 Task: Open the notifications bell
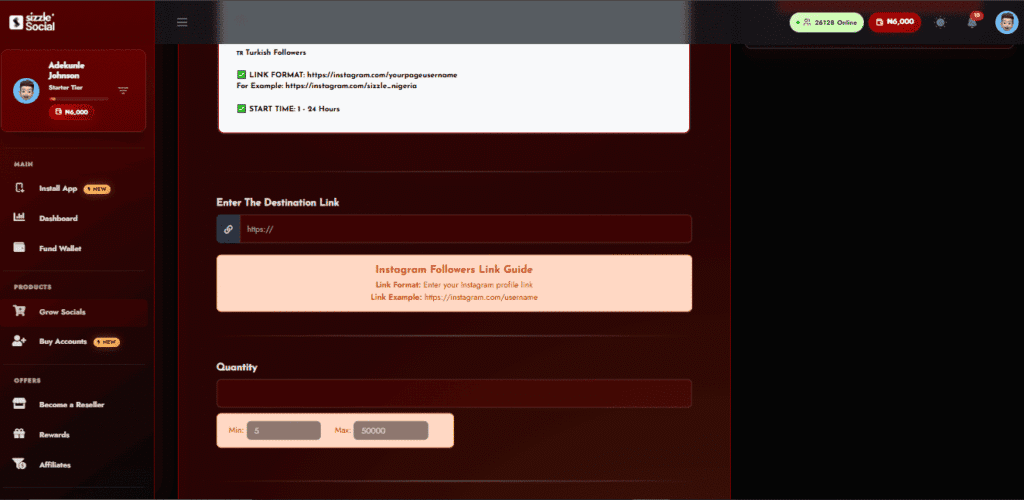point(972,22)
